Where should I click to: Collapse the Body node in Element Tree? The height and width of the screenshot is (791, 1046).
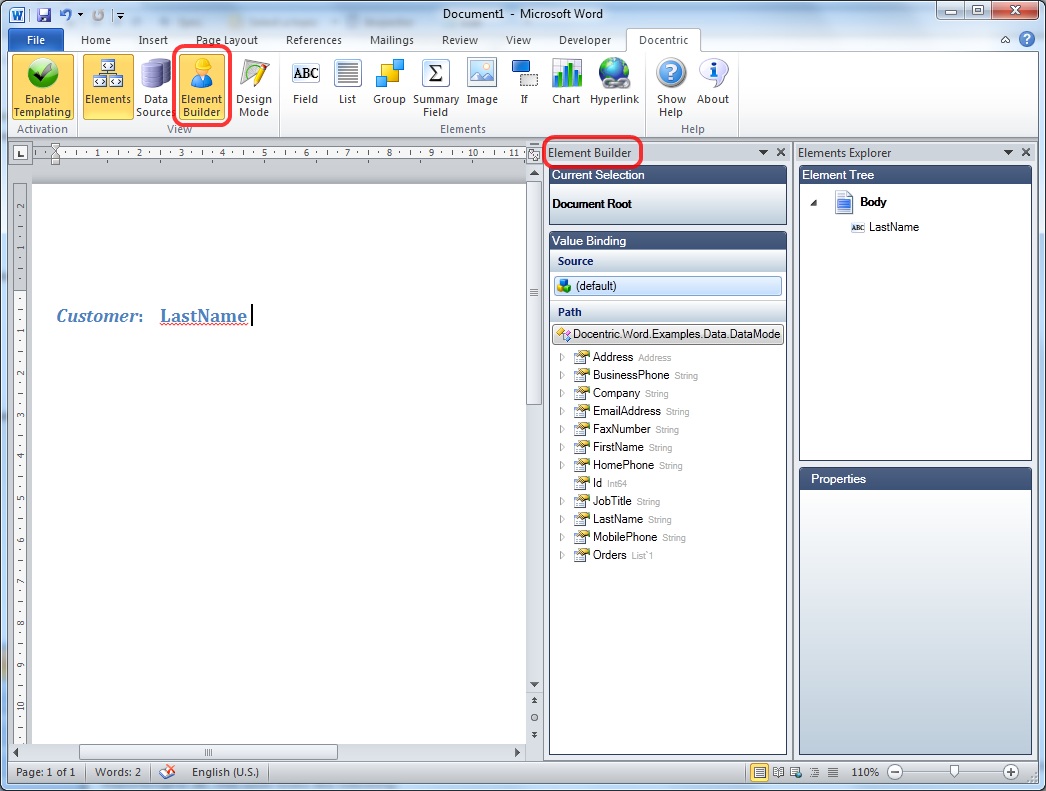(814, 202)
